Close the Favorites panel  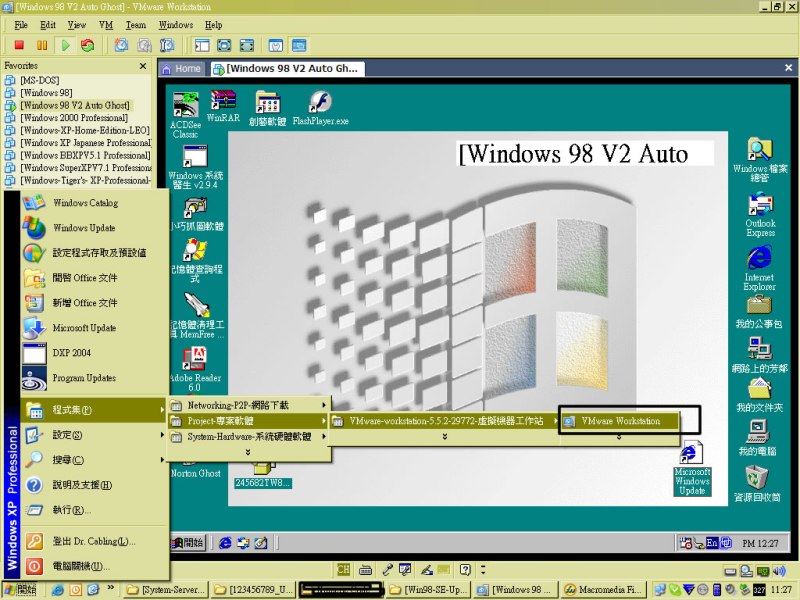click(143, 66)
